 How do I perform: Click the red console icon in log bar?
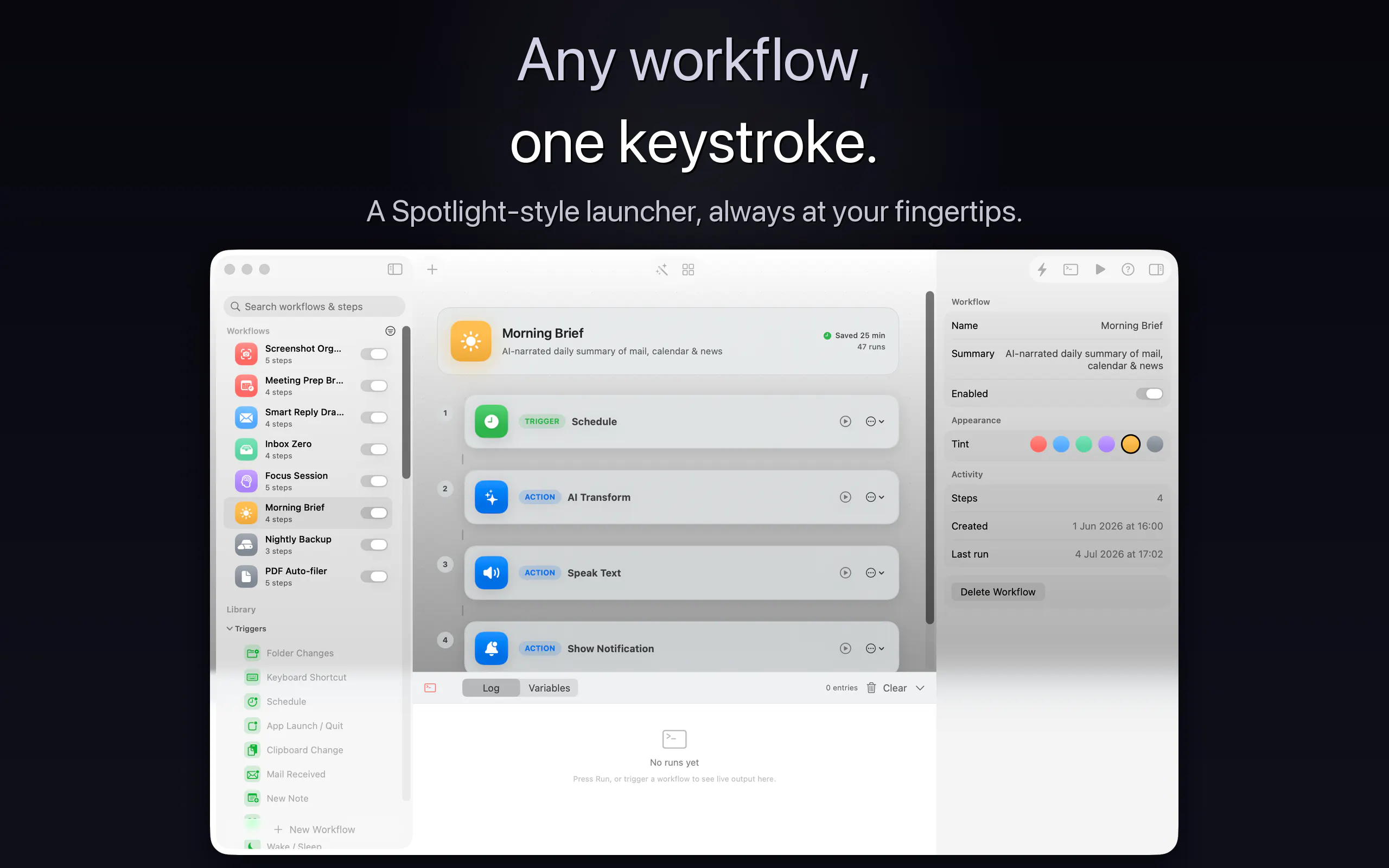point(430,688)
